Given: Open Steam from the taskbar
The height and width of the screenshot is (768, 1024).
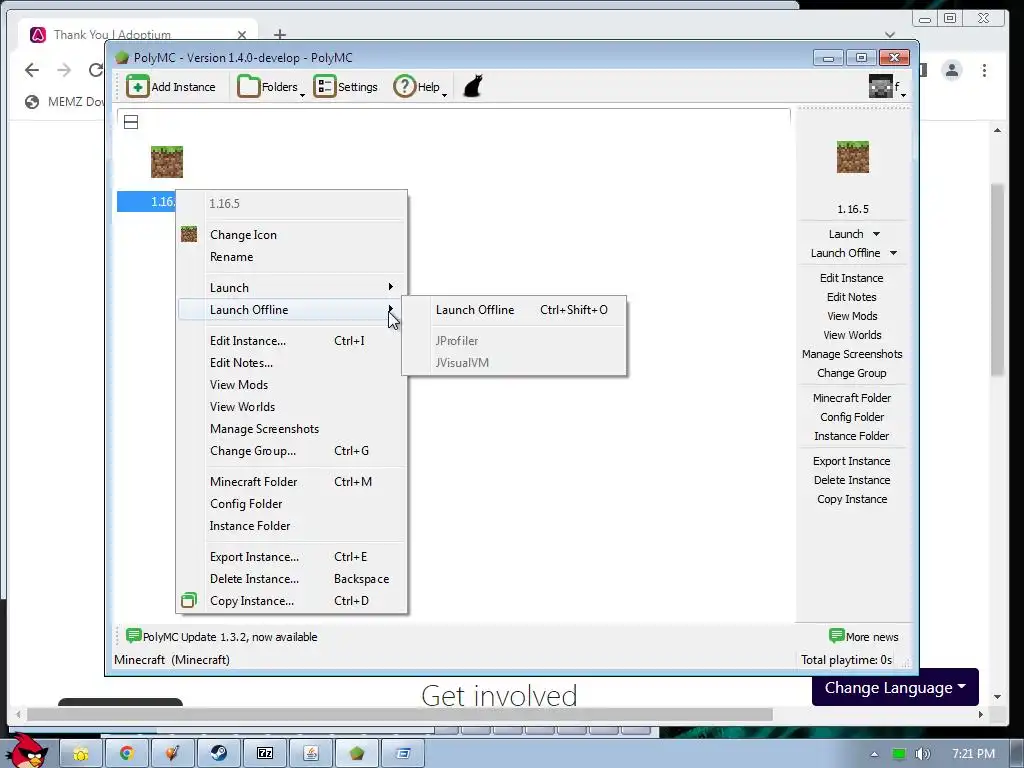Looking at the screenshot, I should 219,754.
